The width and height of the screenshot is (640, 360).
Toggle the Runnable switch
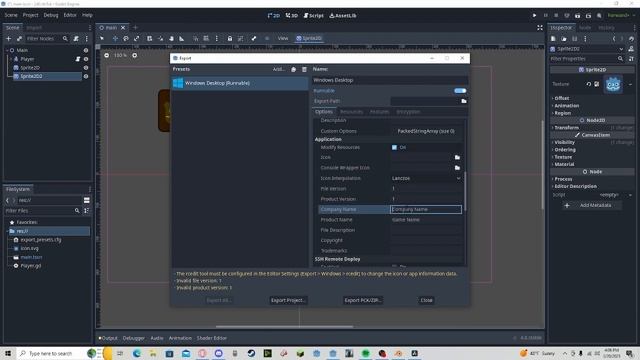(460, 91)
